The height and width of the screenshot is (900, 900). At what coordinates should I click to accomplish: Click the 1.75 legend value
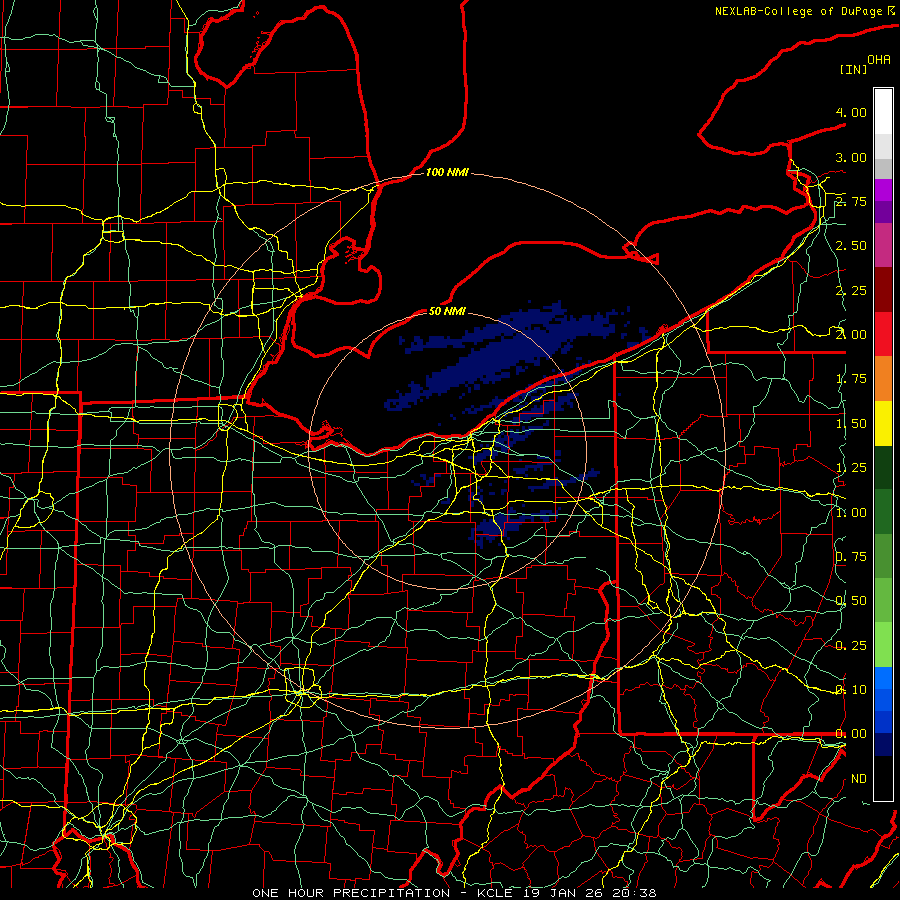click(851, 379)
